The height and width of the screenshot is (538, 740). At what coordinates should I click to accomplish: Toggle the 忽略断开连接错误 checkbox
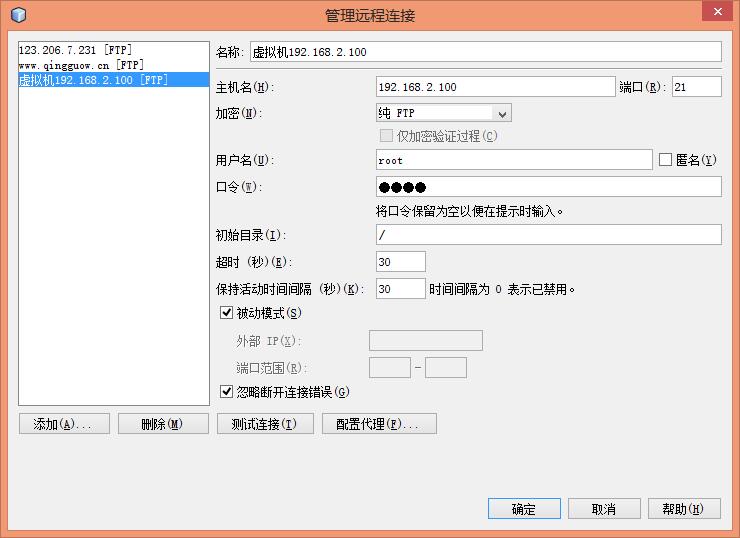(227, 391)
